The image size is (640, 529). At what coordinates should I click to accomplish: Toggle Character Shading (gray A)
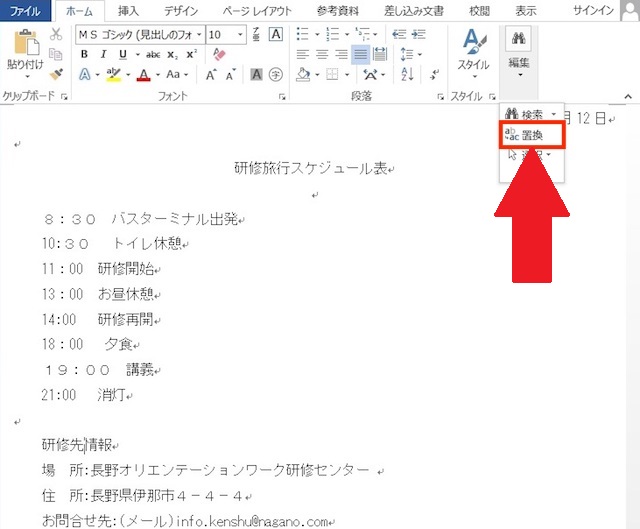(256, 74)
